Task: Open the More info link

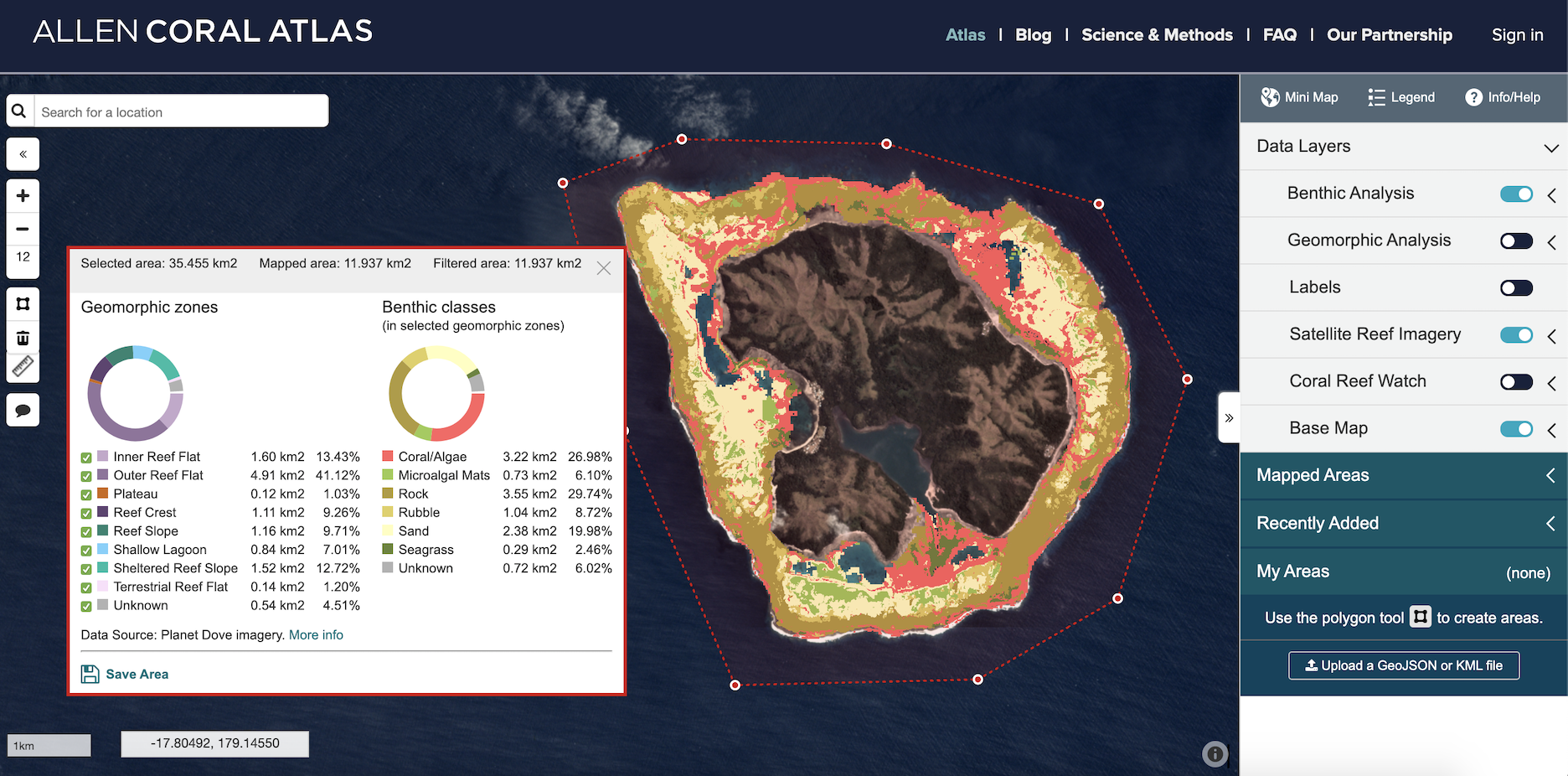Action: 316,634
